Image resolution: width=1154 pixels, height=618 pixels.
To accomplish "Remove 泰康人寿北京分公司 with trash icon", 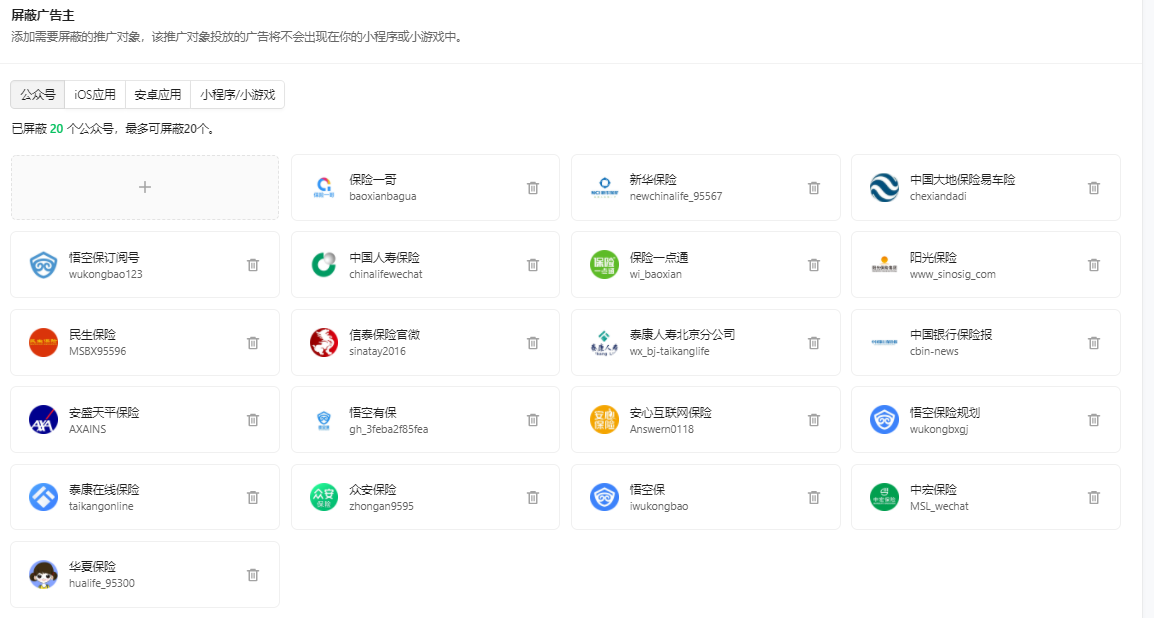I will (x=813, y=343).
